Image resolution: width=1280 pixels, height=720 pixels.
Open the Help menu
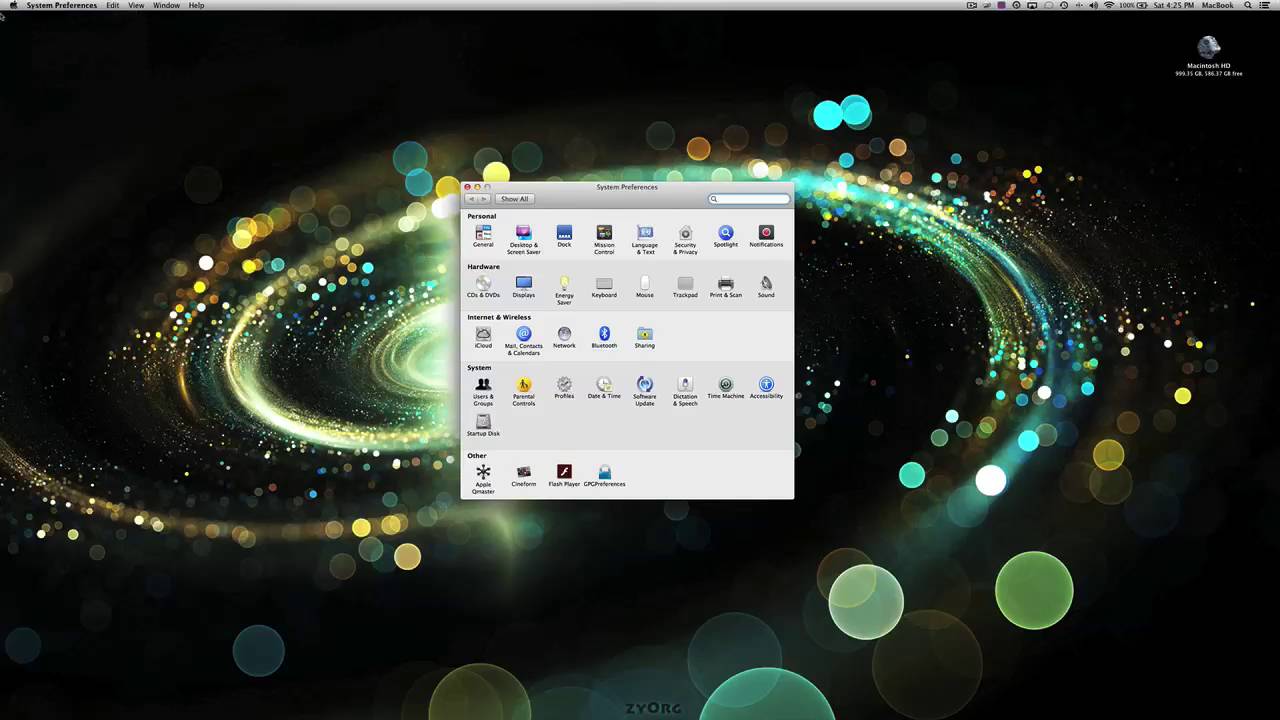(x=197, y=5)
